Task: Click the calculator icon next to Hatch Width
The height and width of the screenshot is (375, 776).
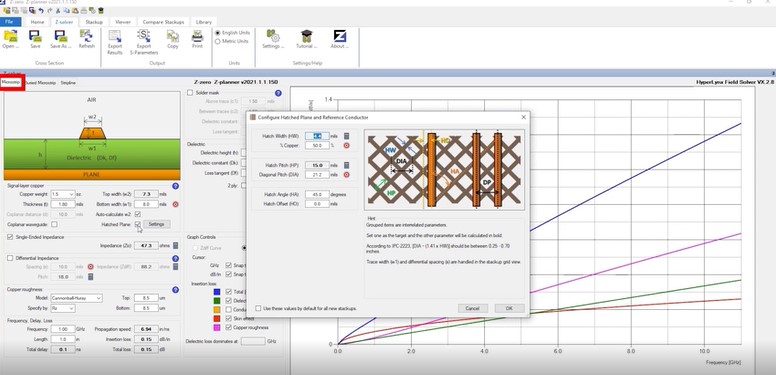Action: point(346,136)
